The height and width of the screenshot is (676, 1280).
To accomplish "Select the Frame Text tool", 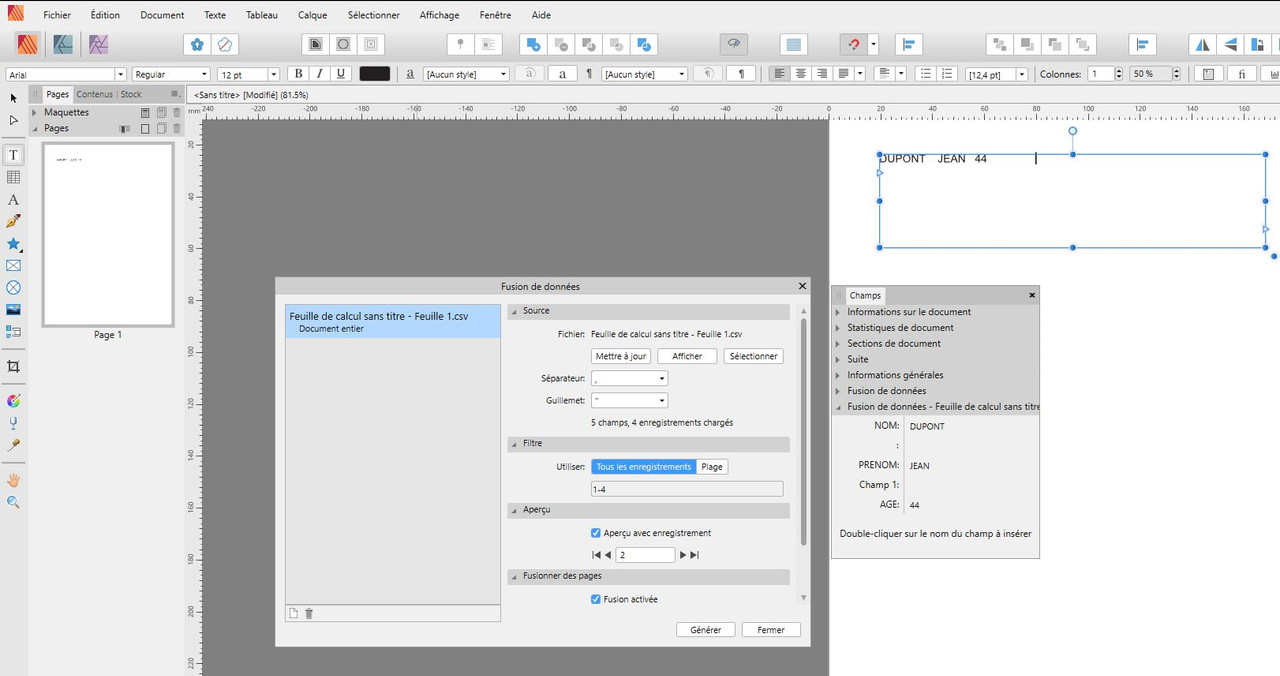I will point(13,155).
